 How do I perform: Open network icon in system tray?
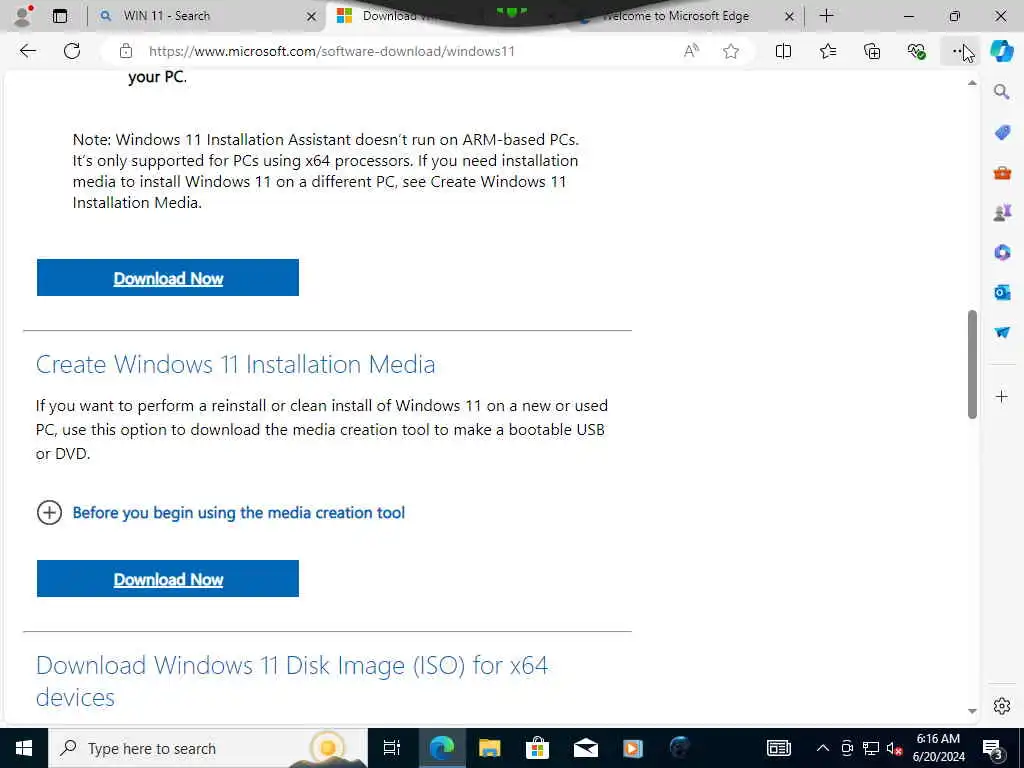click(x=871, y=748)
